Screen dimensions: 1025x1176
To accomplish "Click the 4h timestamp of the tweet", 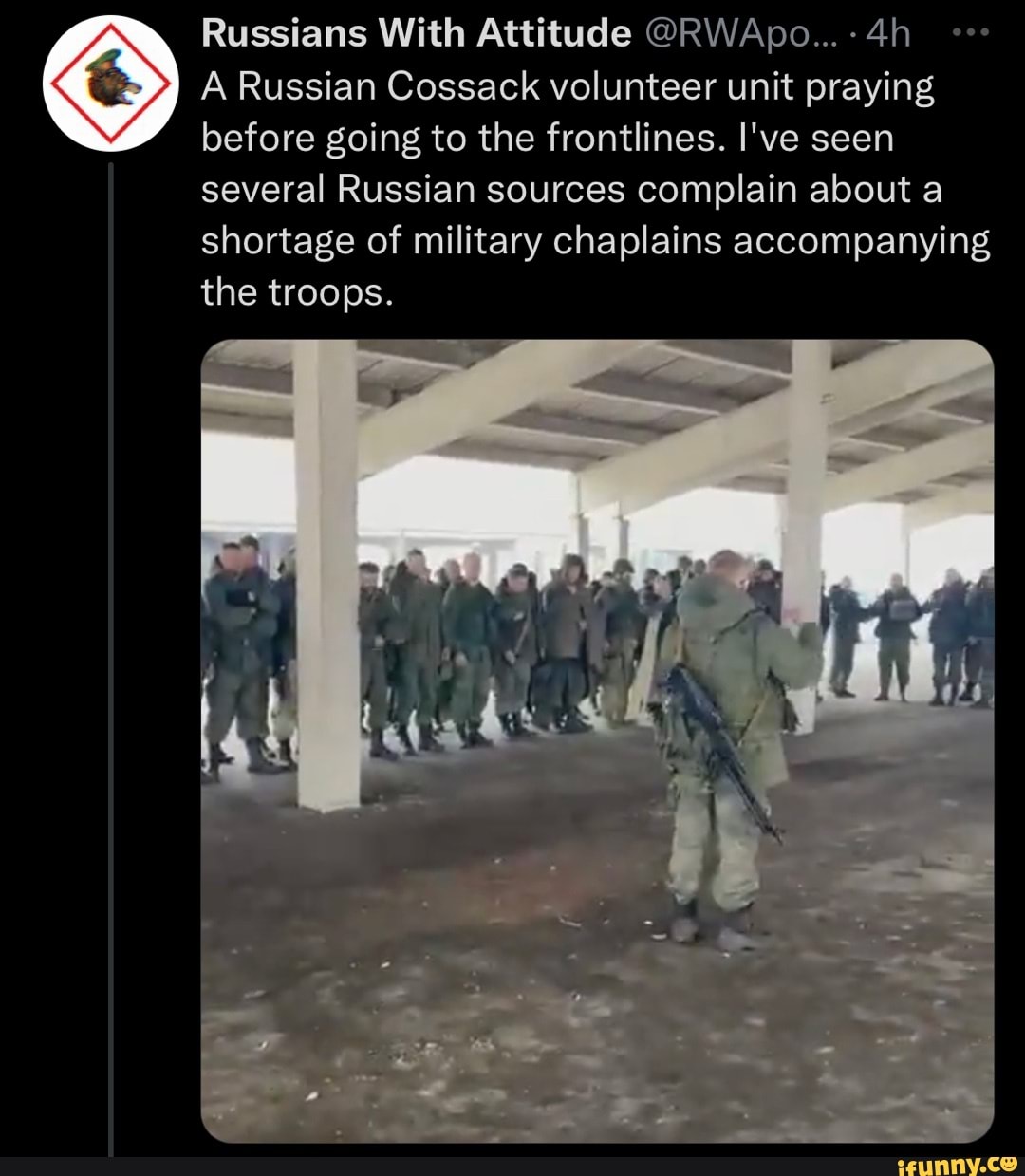I will (x=888, y=33).
